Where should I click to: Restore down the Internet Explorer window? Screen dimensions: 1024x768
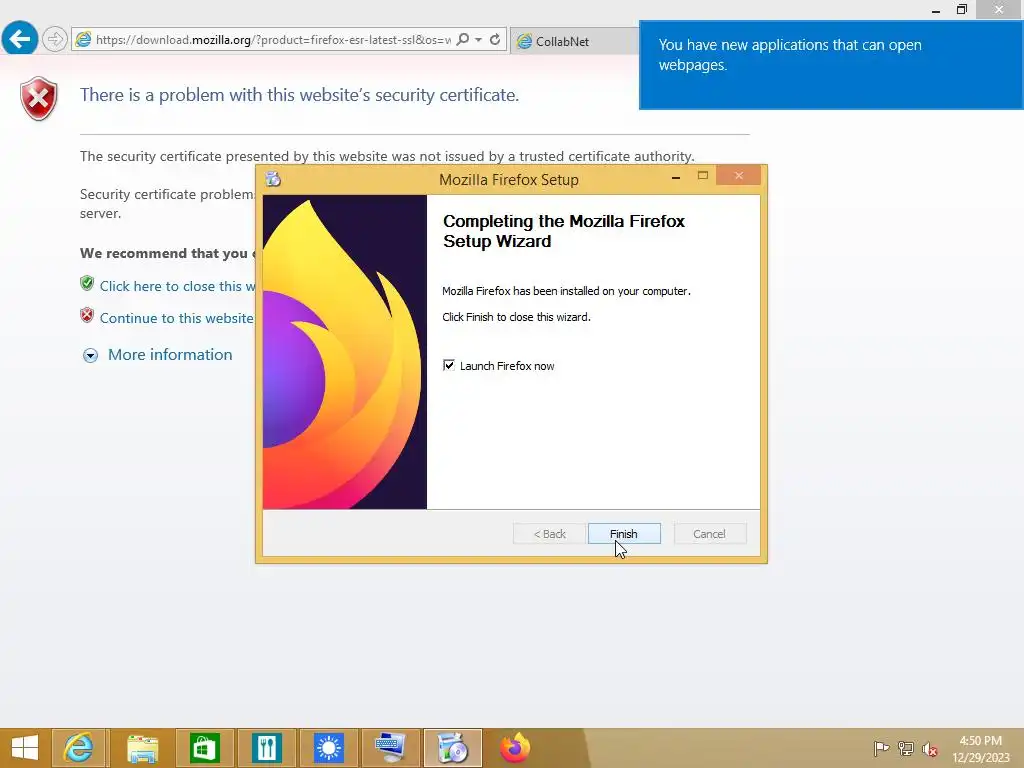[961, 9]
